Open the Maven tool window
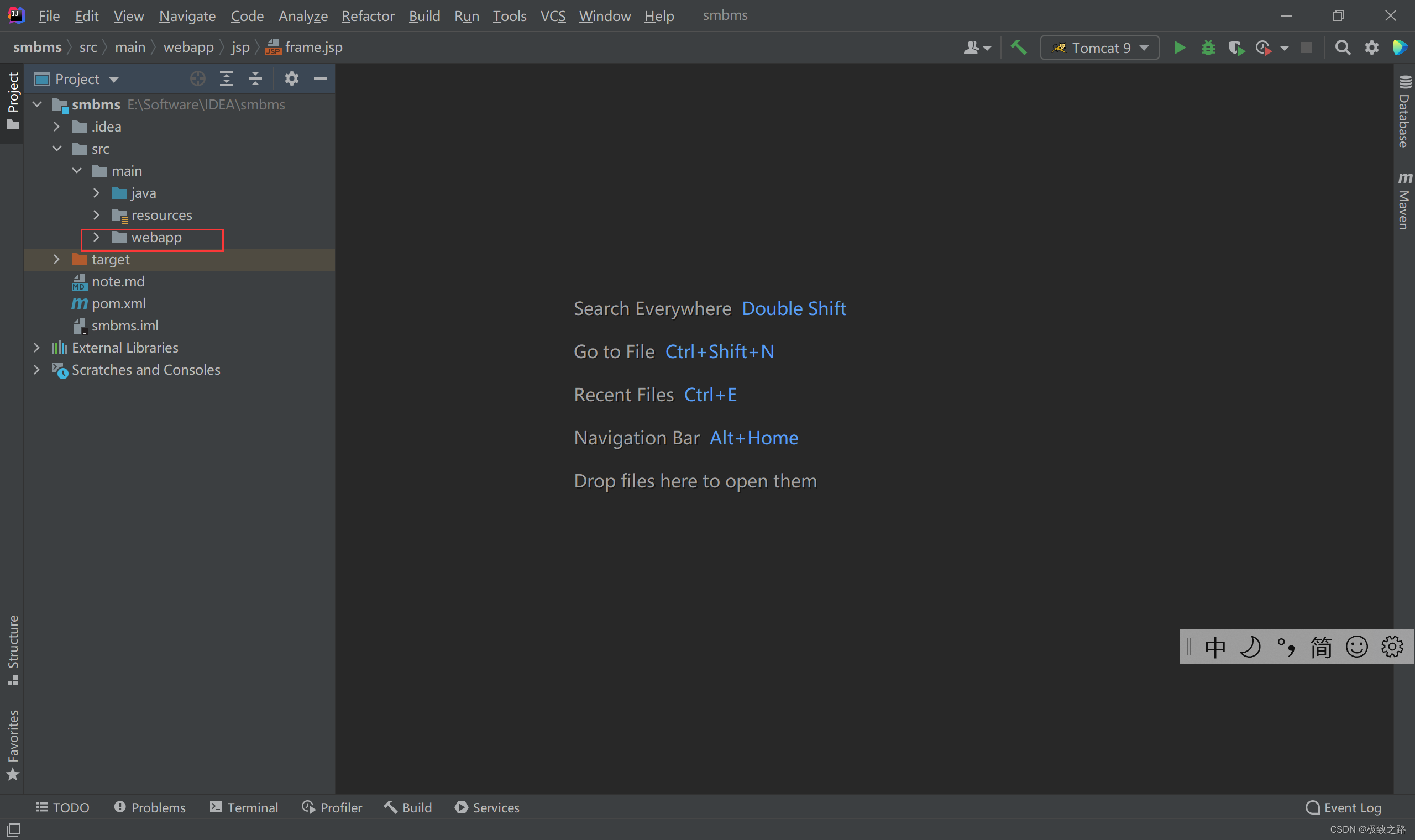The image size is (1415, 840). (1404, 201)
